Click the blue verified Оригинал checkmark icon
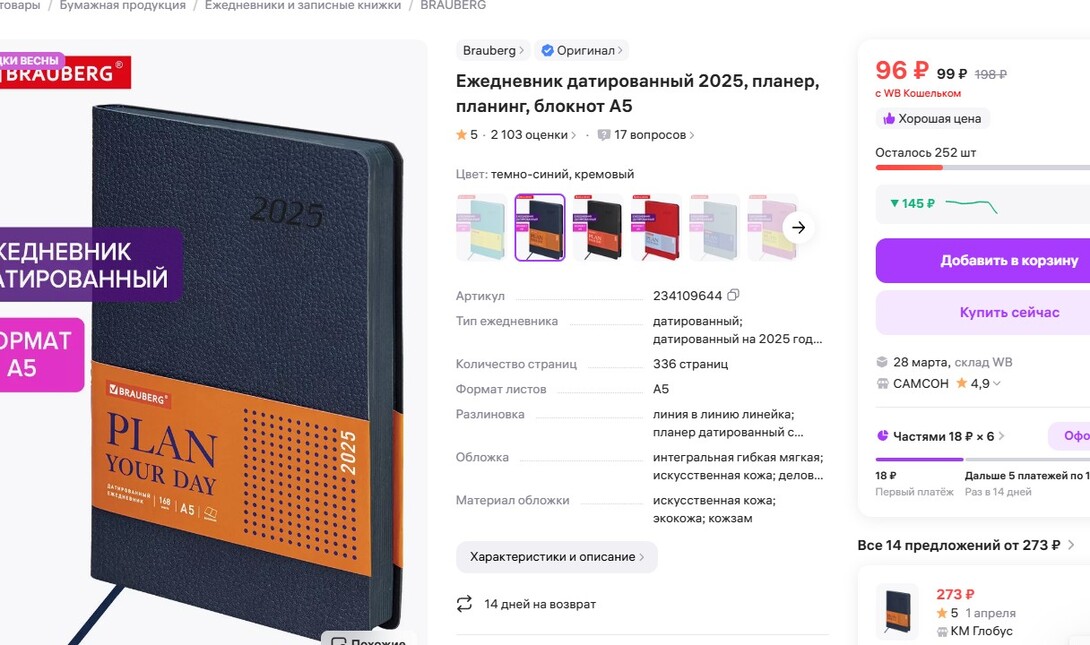Screen dimensions: 1090x645 [547, 50]
